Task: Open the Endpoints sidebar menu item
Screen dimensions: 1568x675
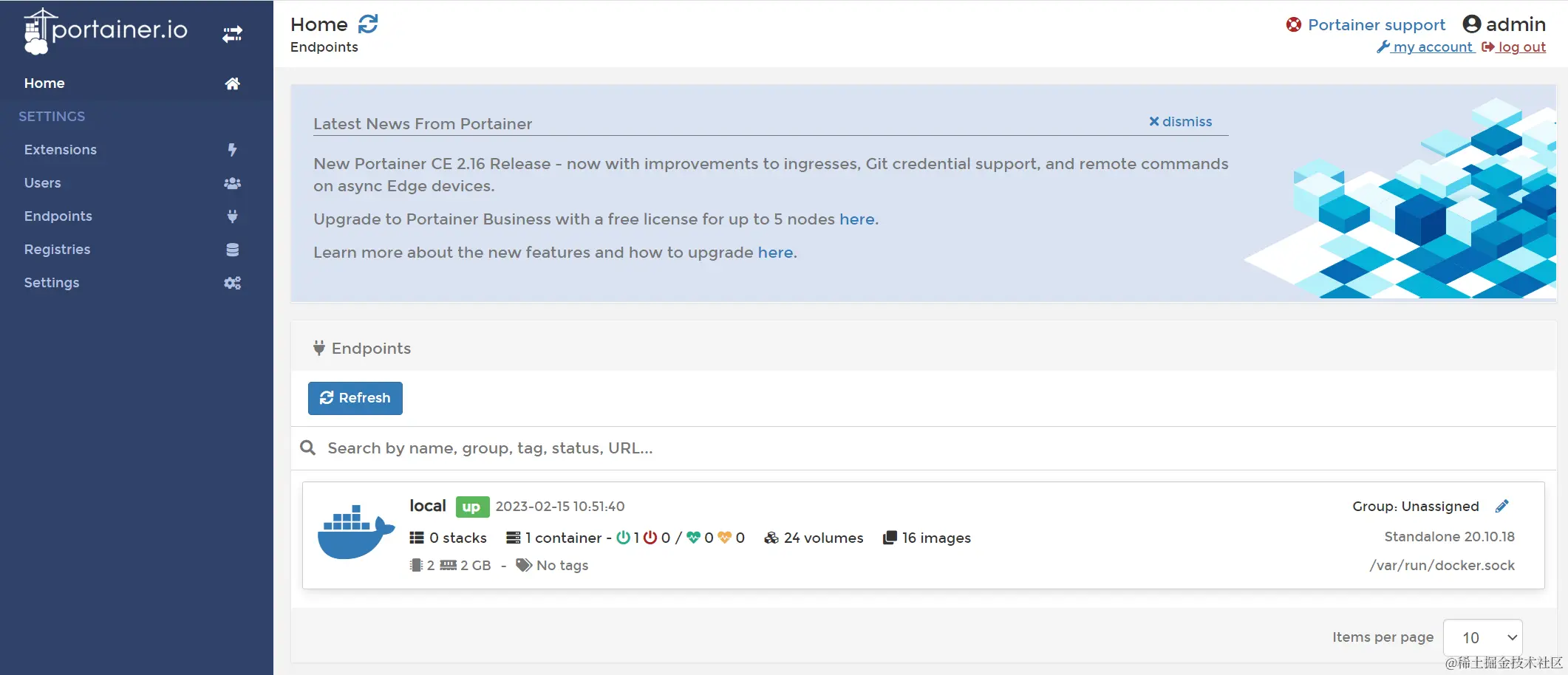Action: tap(137, 216)
